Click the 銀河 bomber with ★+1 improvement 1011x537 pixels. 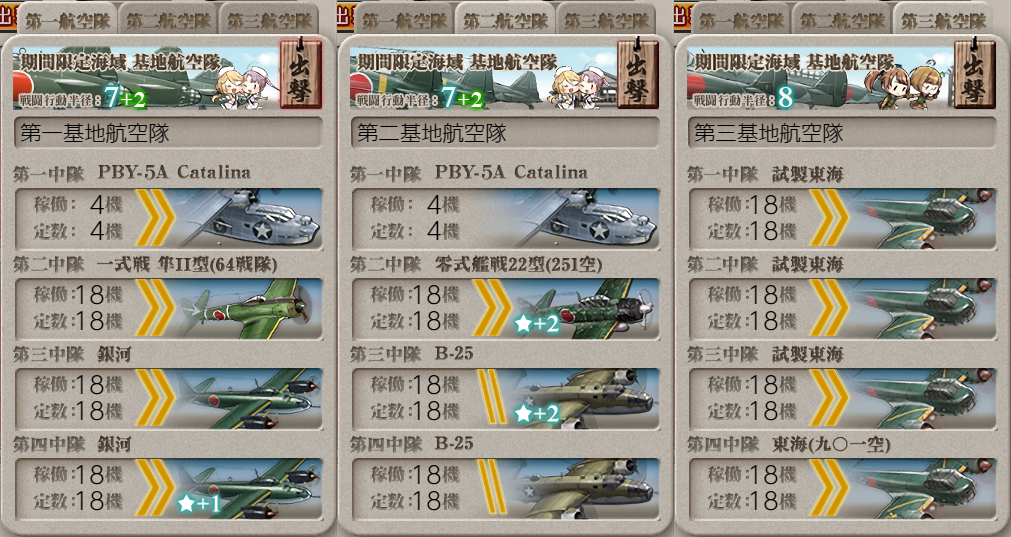click(168, 489)
